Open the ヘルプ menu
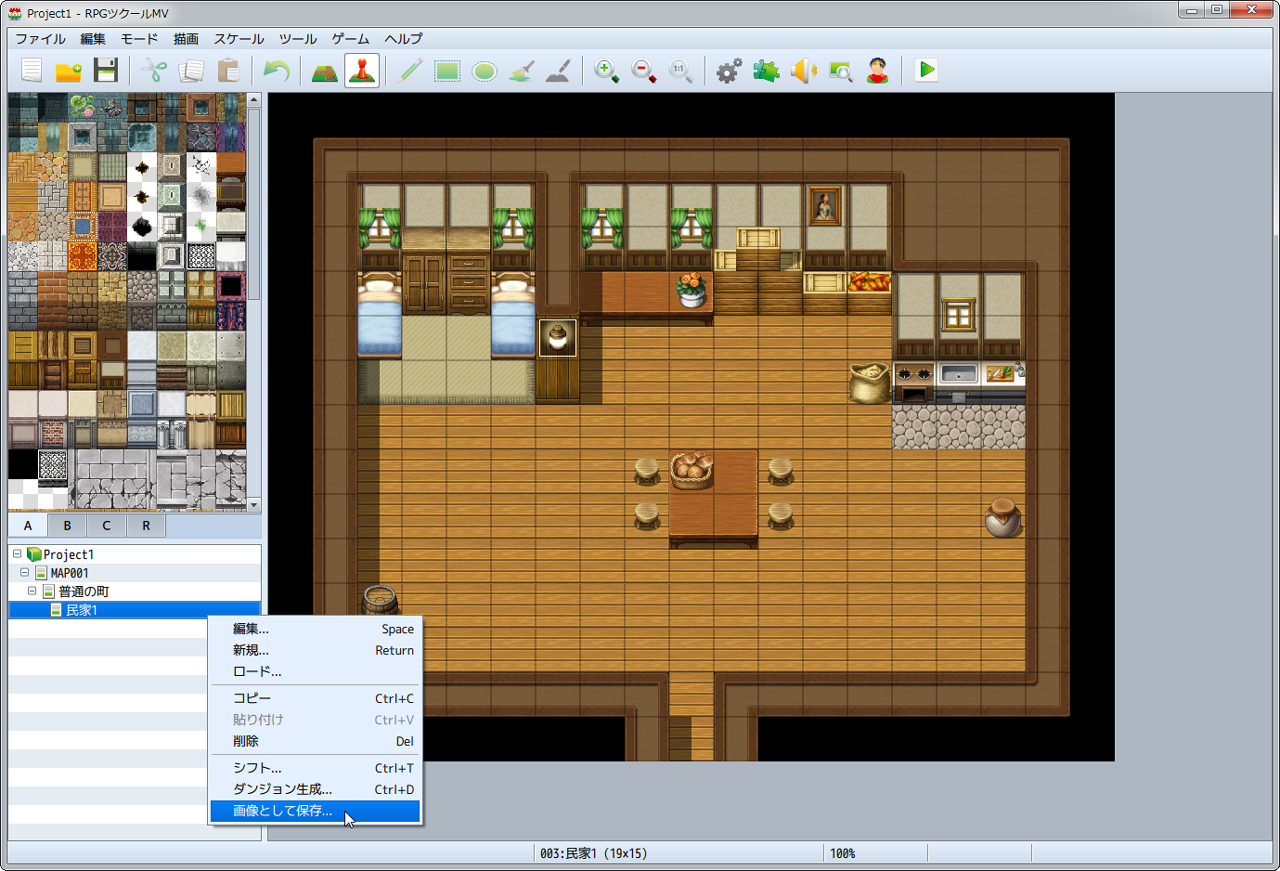The height and width of the screenshot is (871, 1280). 404,39
